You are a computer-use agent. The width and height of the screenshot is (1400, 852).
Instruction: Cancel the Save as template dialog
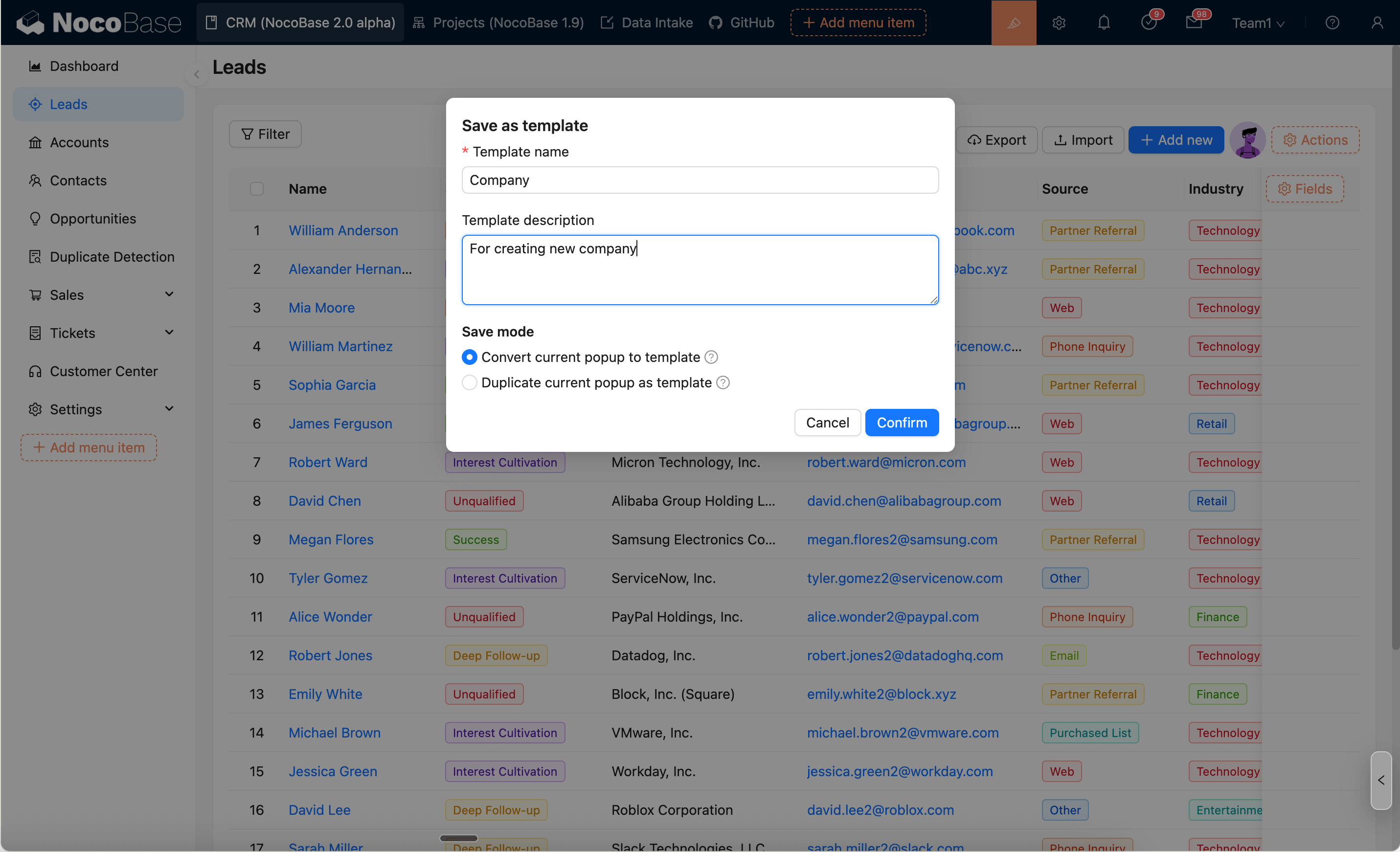click(827, 423)
